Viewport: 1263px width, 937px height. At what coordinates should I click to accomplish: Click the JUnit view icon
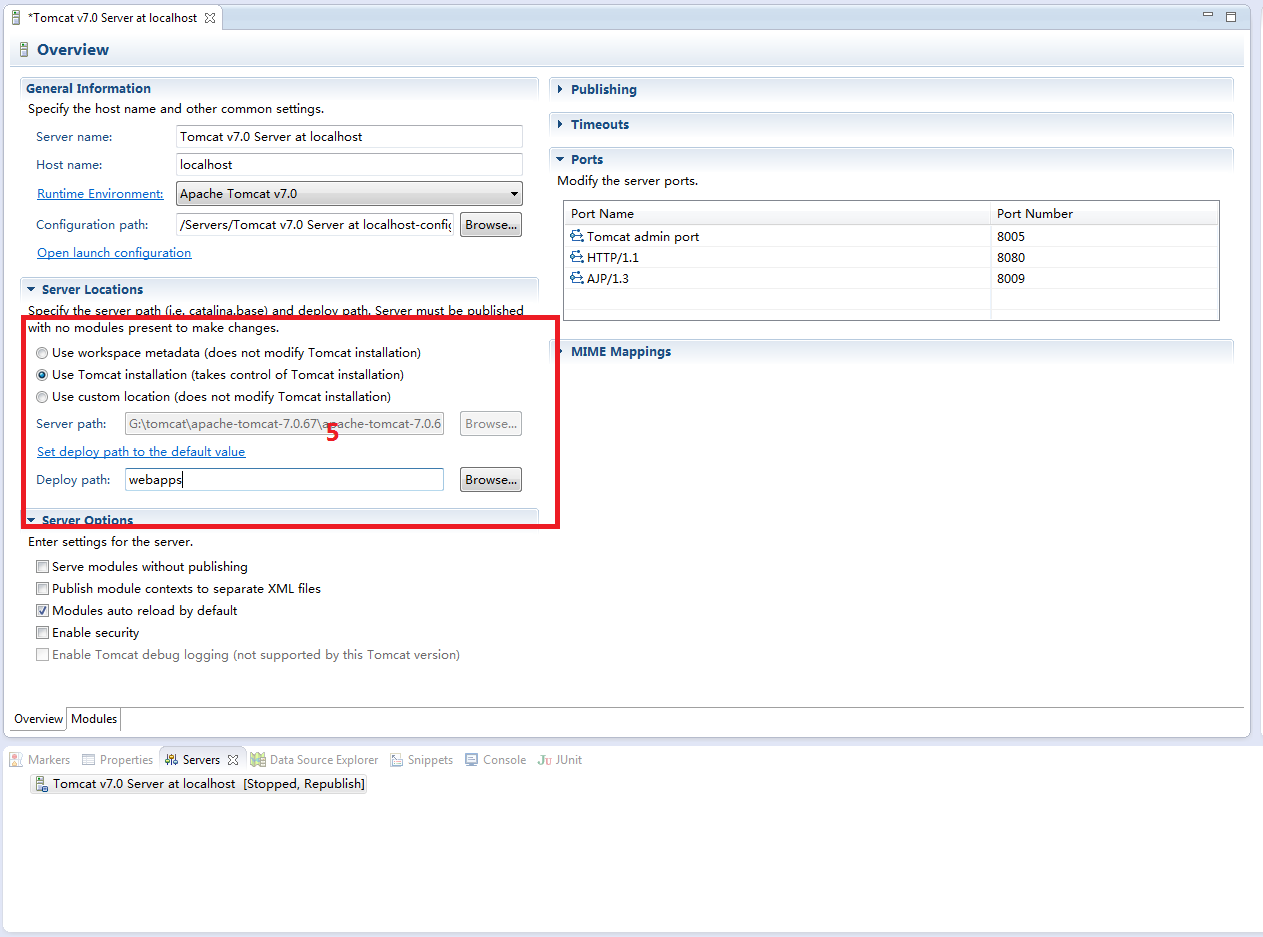(545, 760)
